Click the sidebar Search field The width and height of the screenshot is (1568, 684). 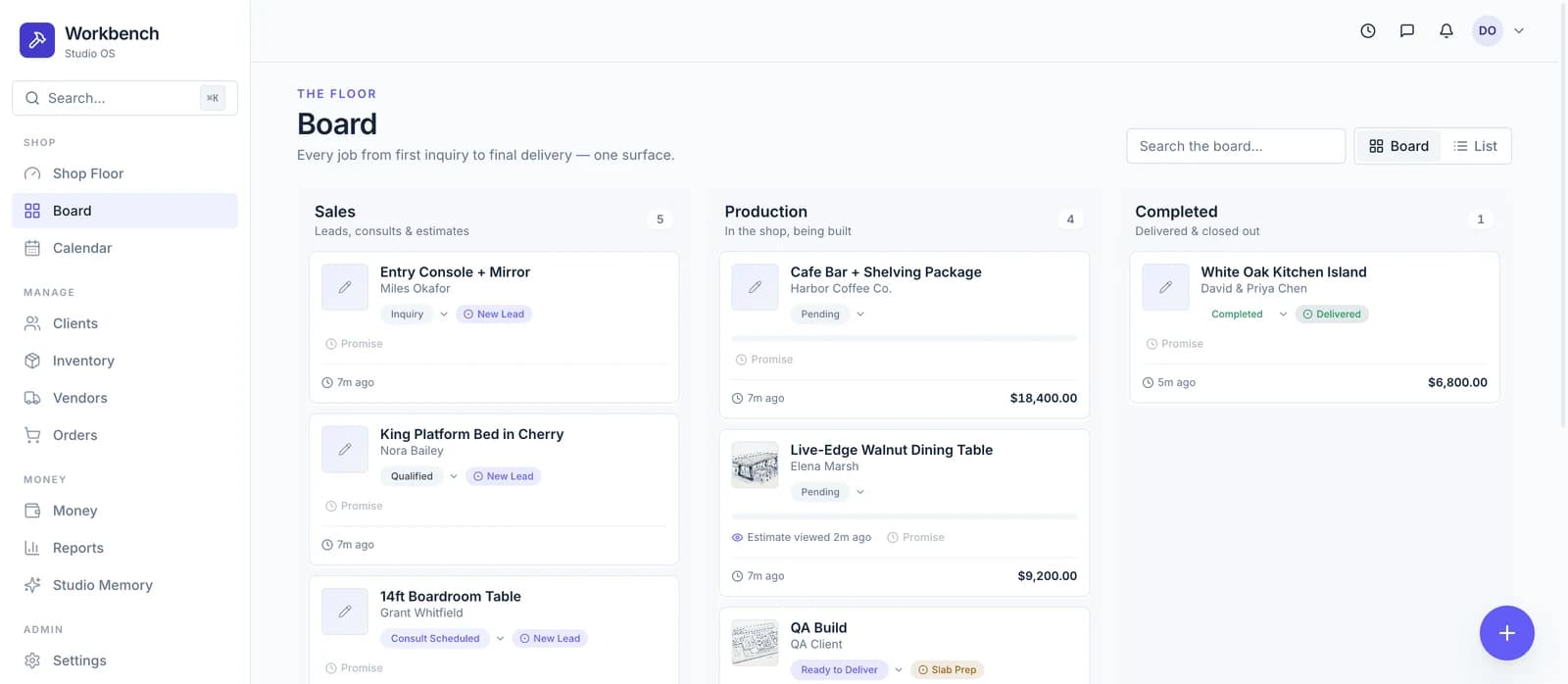[x=124, y=98]
